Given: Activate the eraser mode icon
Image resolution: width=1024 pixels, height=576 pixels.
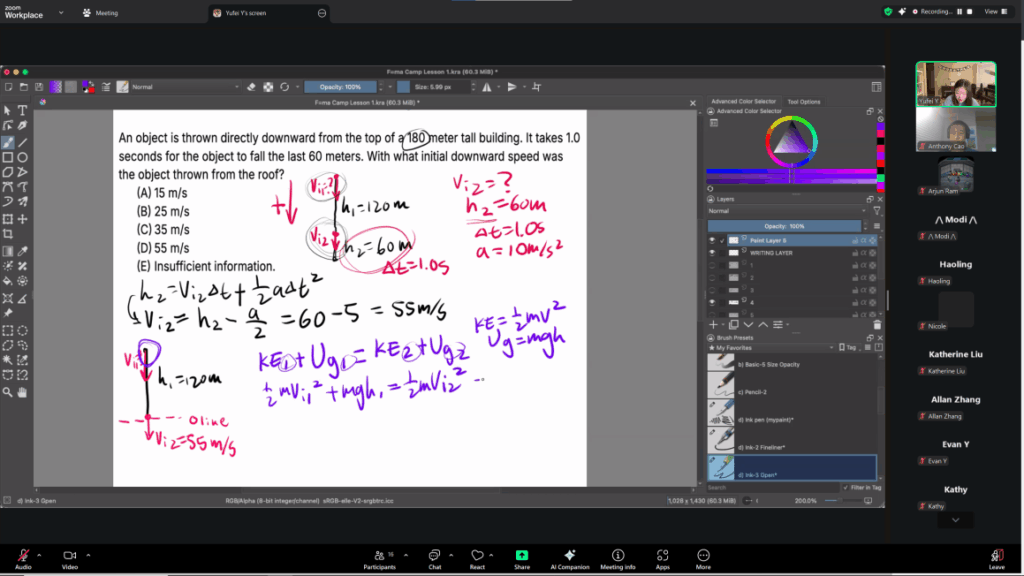Looking at the screenshot, I should tap(251, 87).
